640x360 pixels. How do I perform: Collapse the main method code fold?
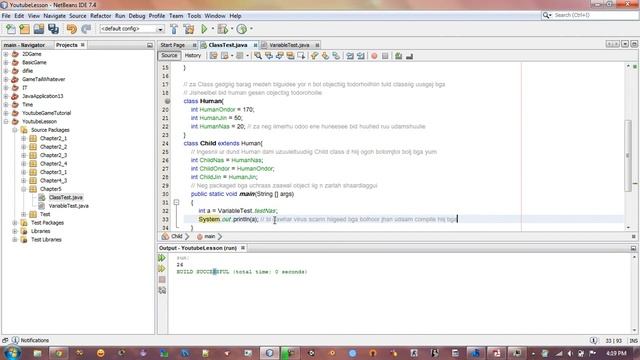[176, 202]
